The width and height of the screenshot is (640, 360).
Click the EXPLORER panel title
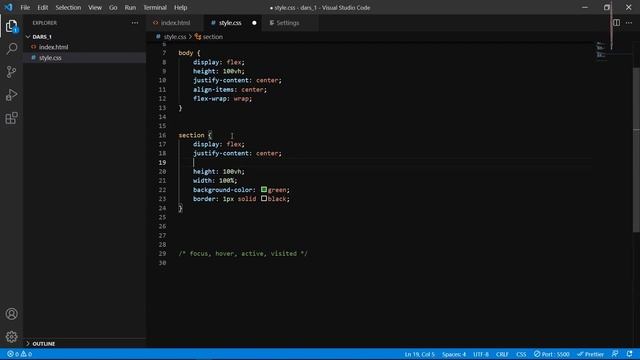coord(45,23)
